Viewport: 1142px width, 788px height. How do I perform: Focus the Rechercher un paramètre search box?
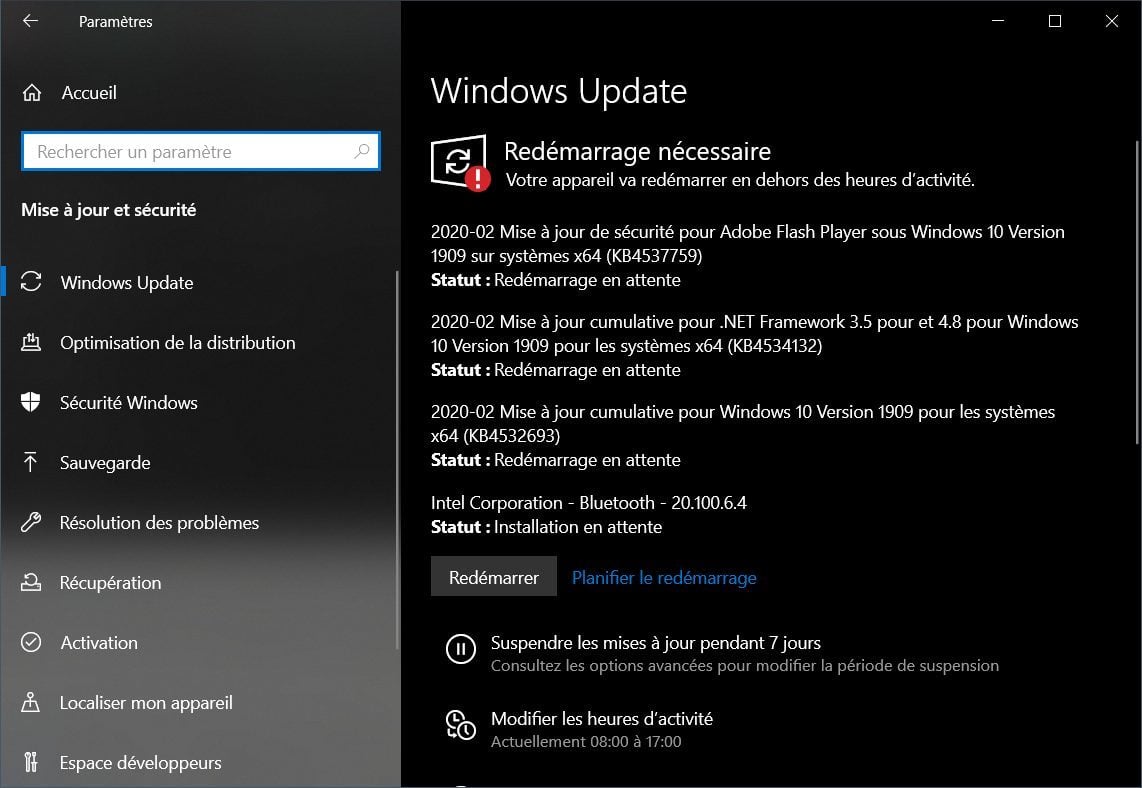(201, 151)
